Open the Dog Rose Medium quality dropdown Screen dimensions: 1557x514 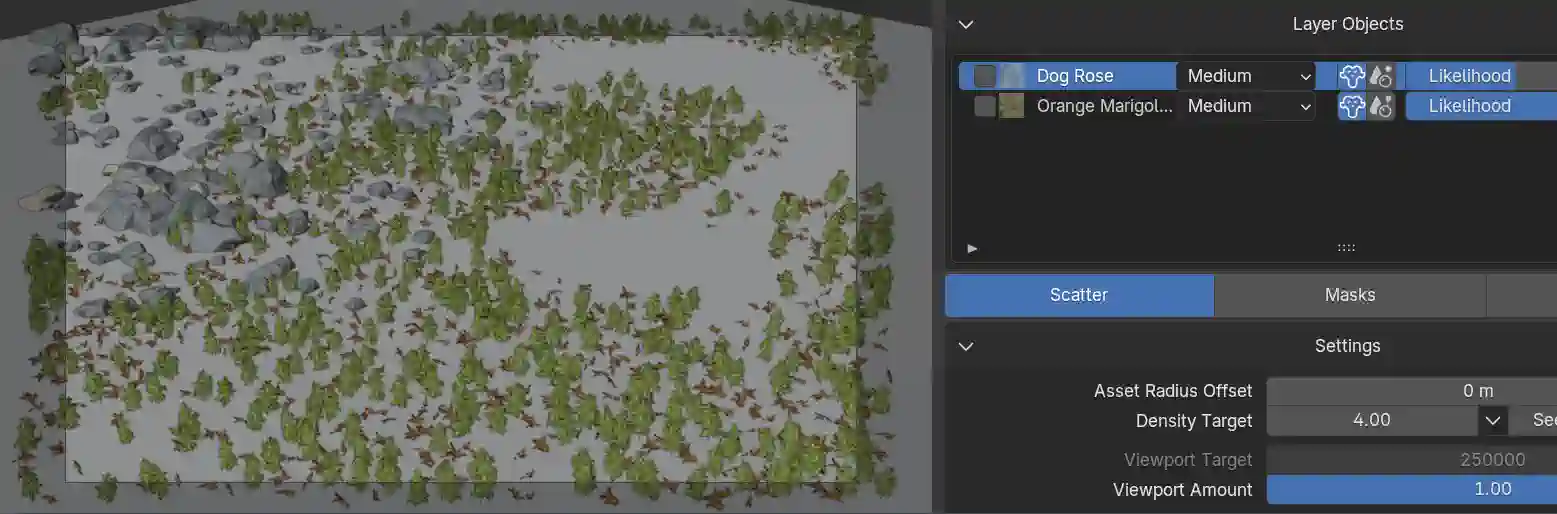[1248, 76]
